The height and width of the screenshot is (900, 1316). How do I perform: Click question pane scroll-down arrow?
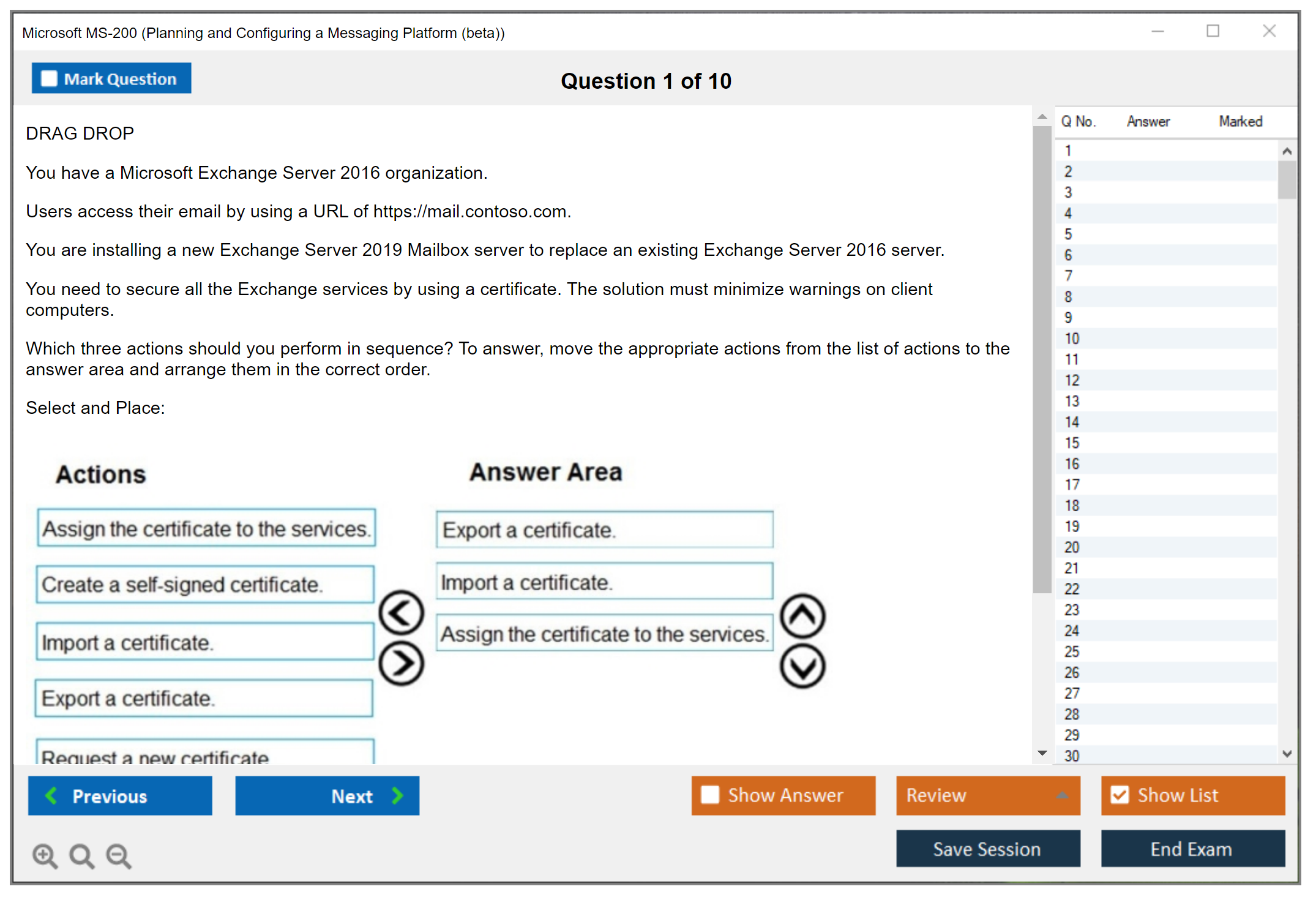pyautogui.click(x=1042, y=753)
